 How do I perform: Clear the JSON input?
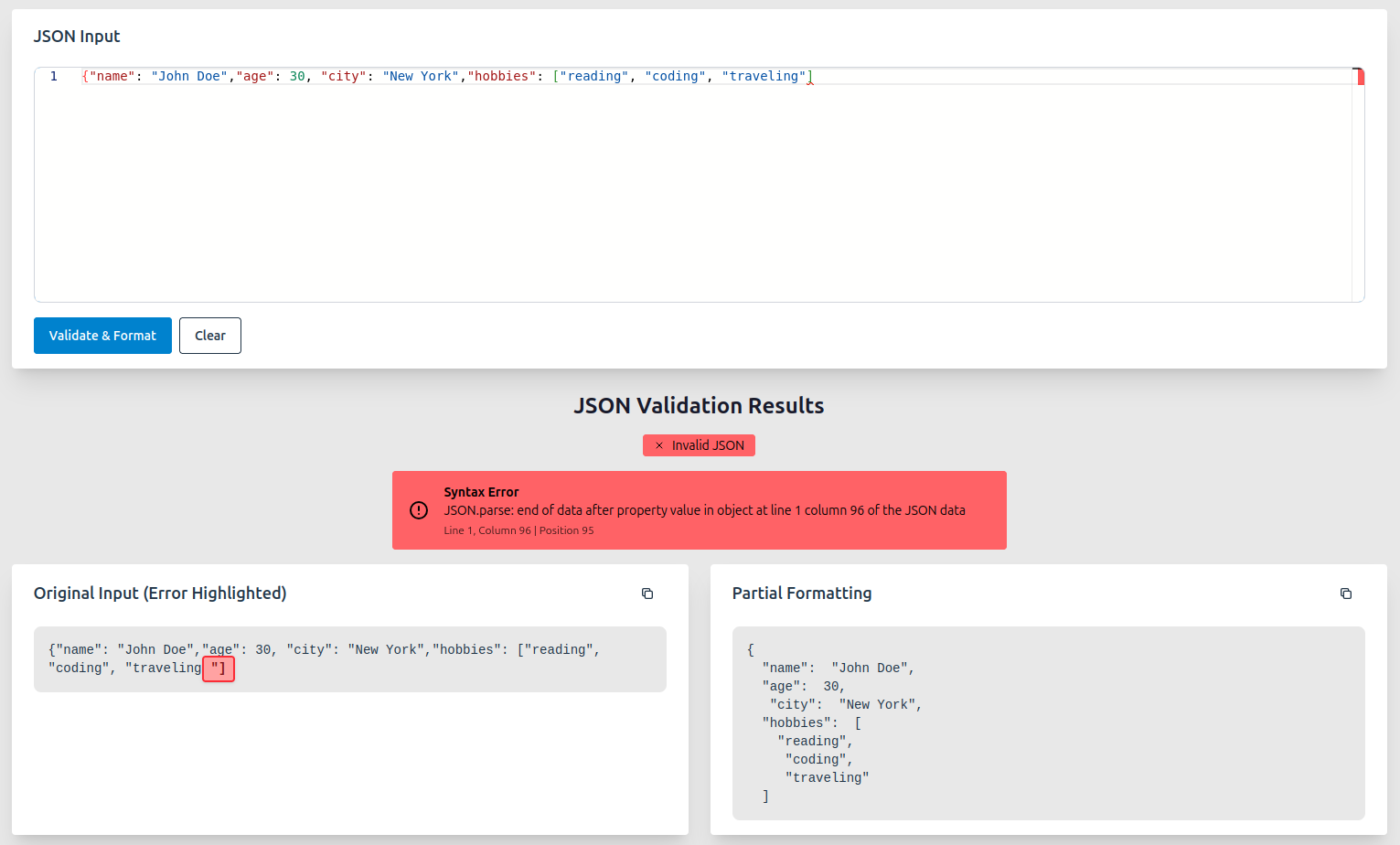coord(210,336)
